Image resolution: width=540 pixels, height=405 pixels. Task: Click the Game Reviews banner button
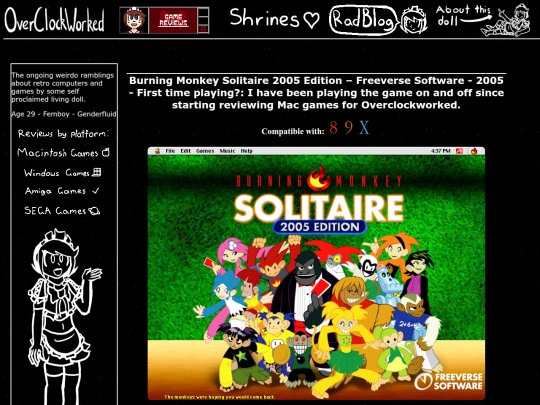tap(173, 20)
